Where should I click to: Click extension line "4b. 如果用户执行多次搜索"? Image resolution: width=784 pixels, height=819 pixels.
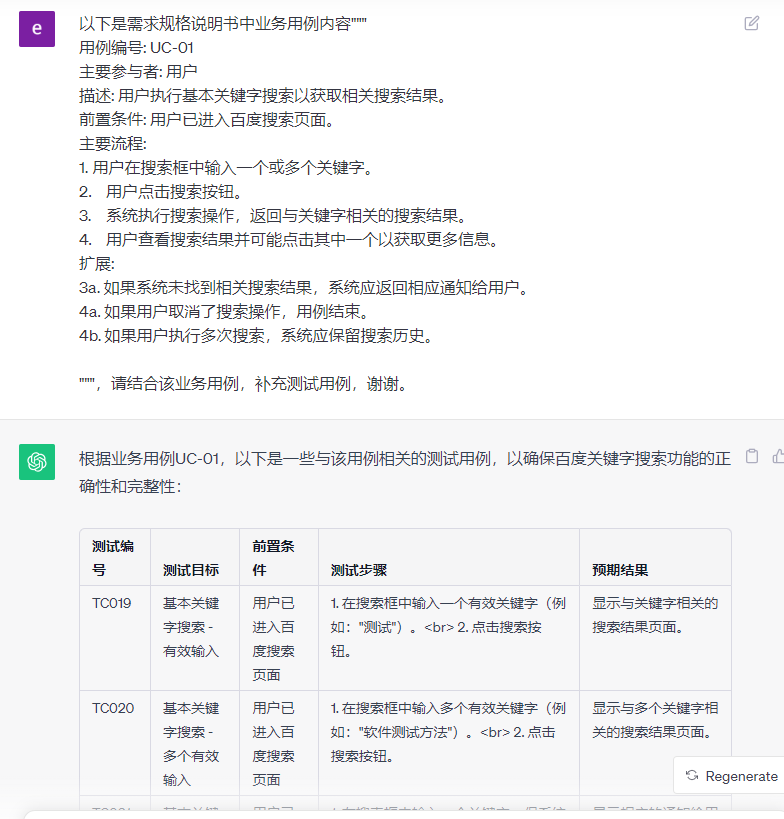point(256,336)
